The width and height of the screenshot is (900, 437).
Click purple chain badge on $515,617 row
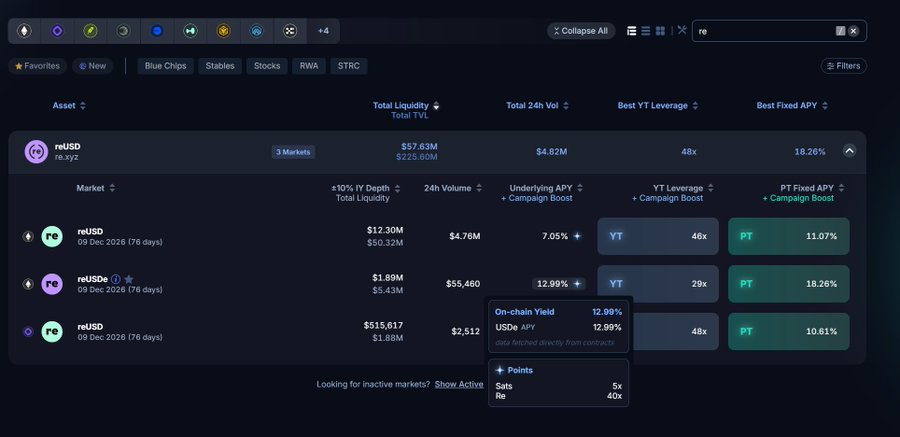point(28,331)
